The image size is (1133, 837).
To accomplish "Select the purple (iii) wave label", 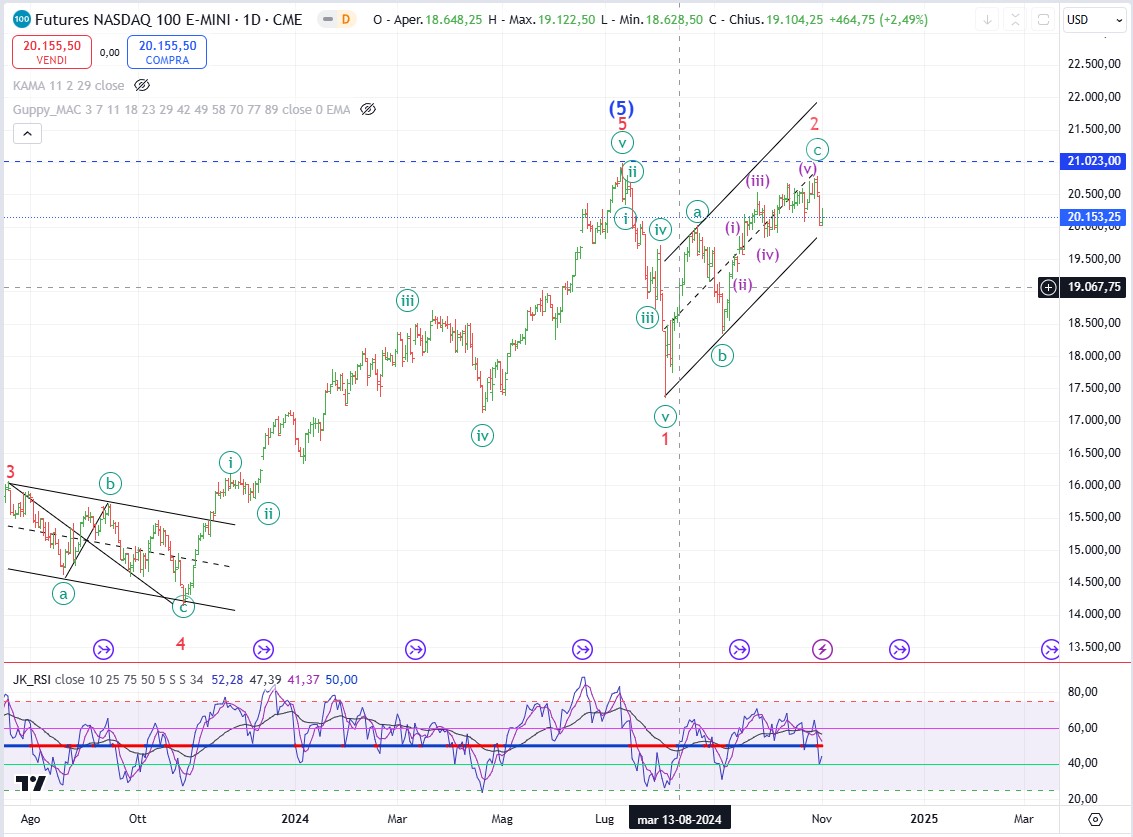I will click(x=758, y=181).
